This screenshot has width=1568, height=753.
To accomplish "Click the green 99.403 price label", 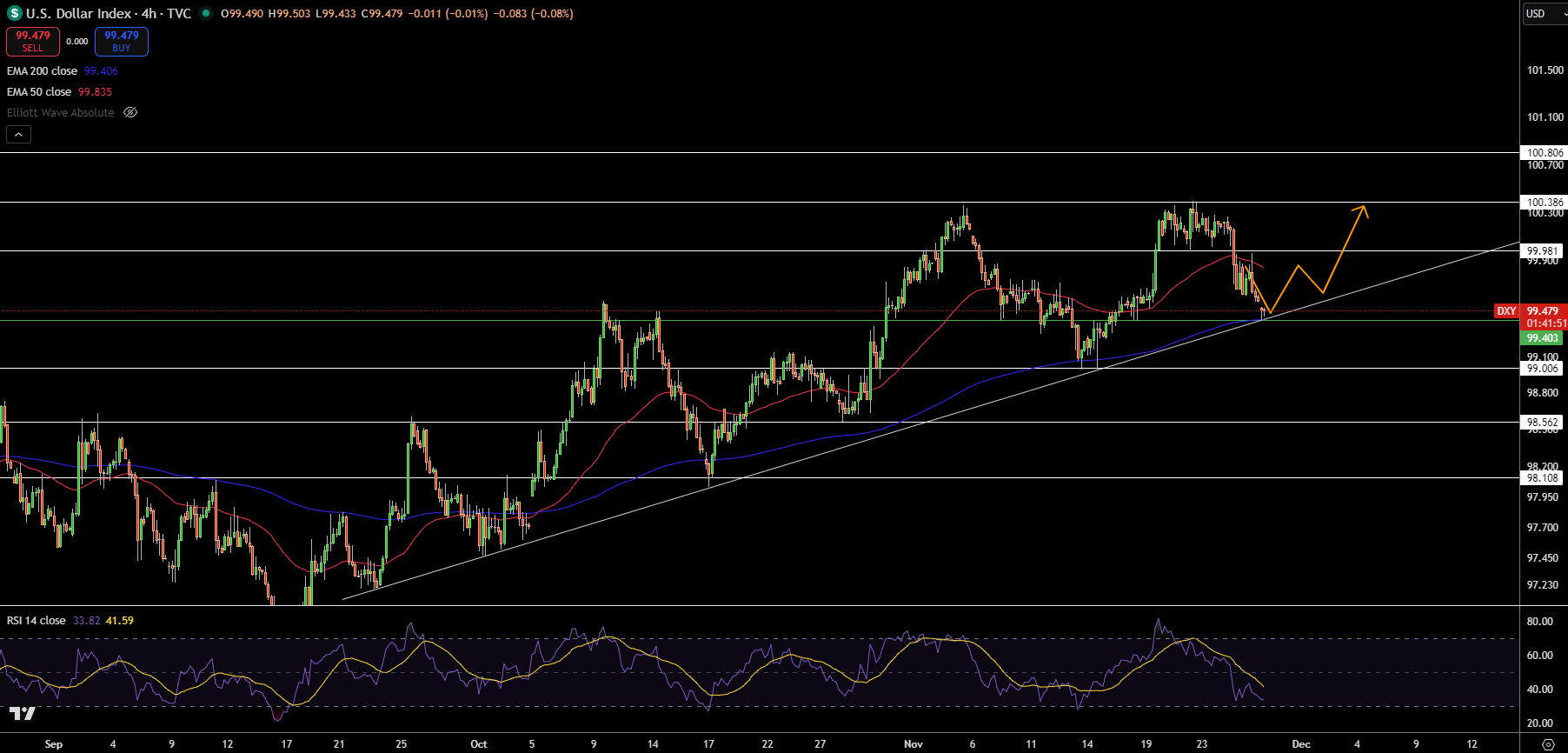I will point(1543,338).
